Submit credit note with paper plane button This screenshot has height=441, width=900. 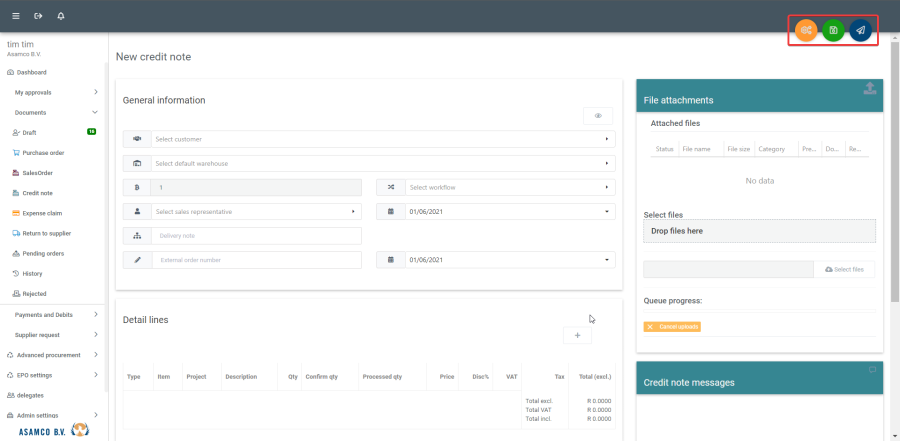tap(860, 31)
